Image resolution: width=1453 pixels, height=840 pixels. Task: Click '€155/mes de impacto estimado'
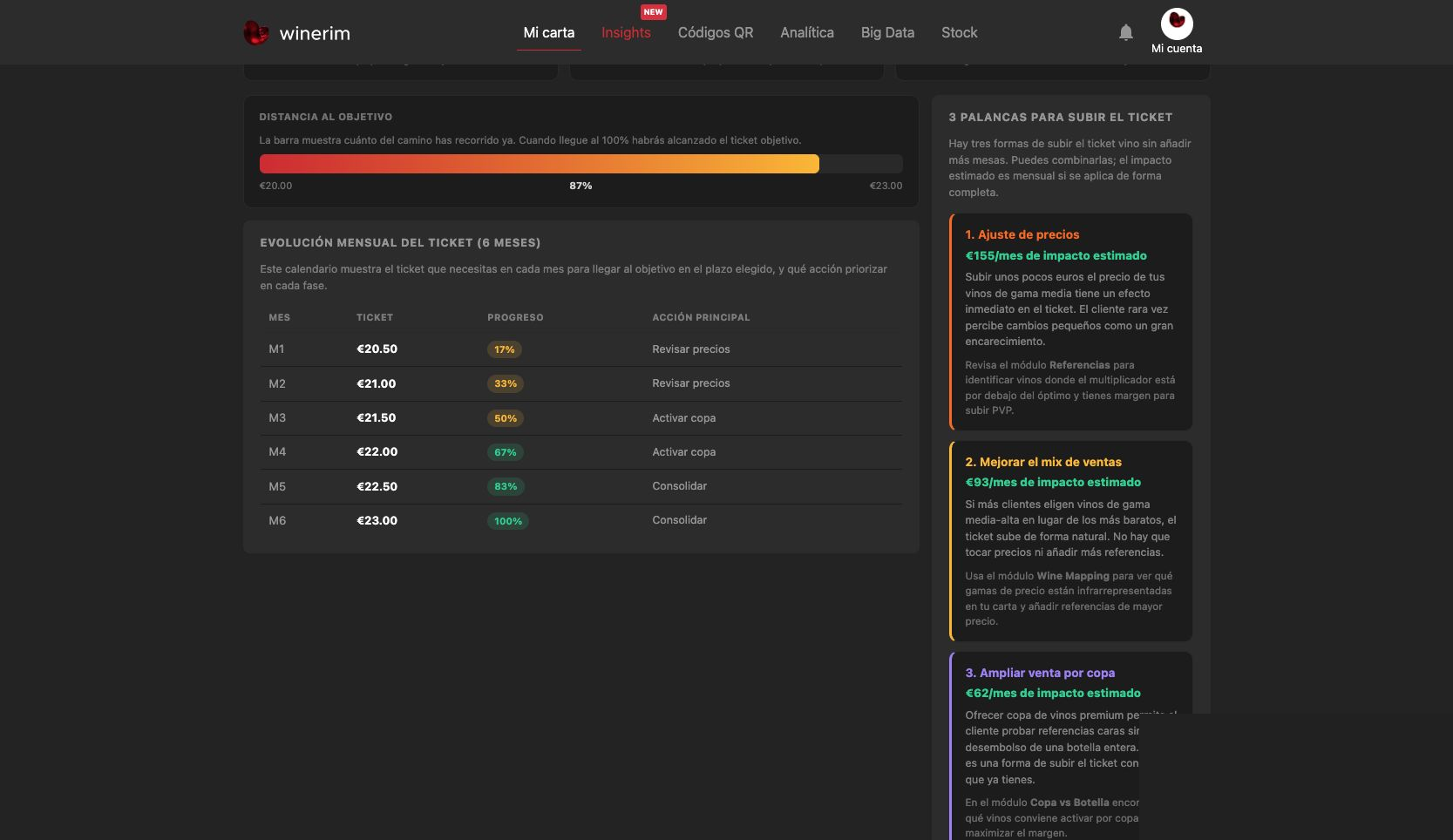(1056, 255)
